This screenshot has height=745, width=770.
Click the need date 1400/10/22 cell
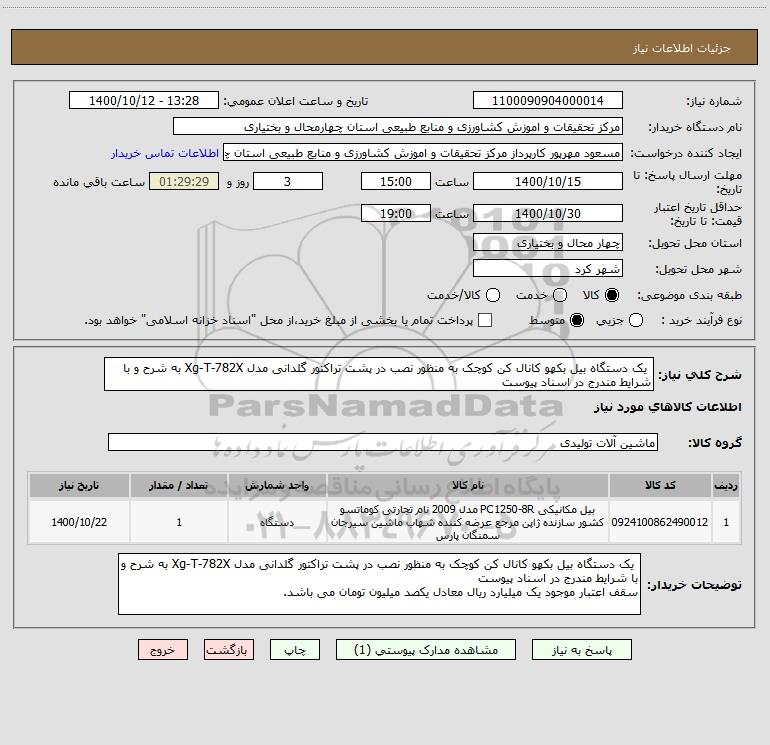[79, 522]
